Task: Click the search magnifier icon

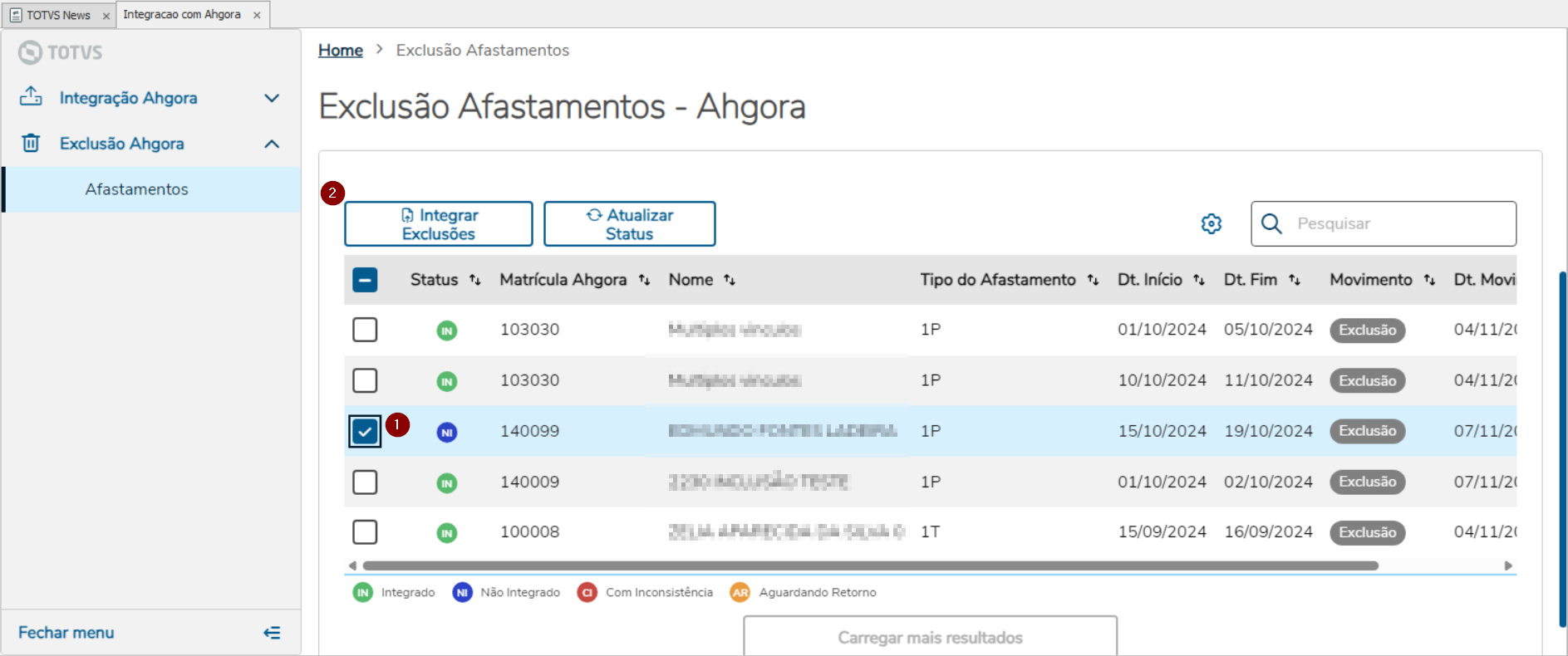Action: pyautogui.click(x=1271, y=223)
